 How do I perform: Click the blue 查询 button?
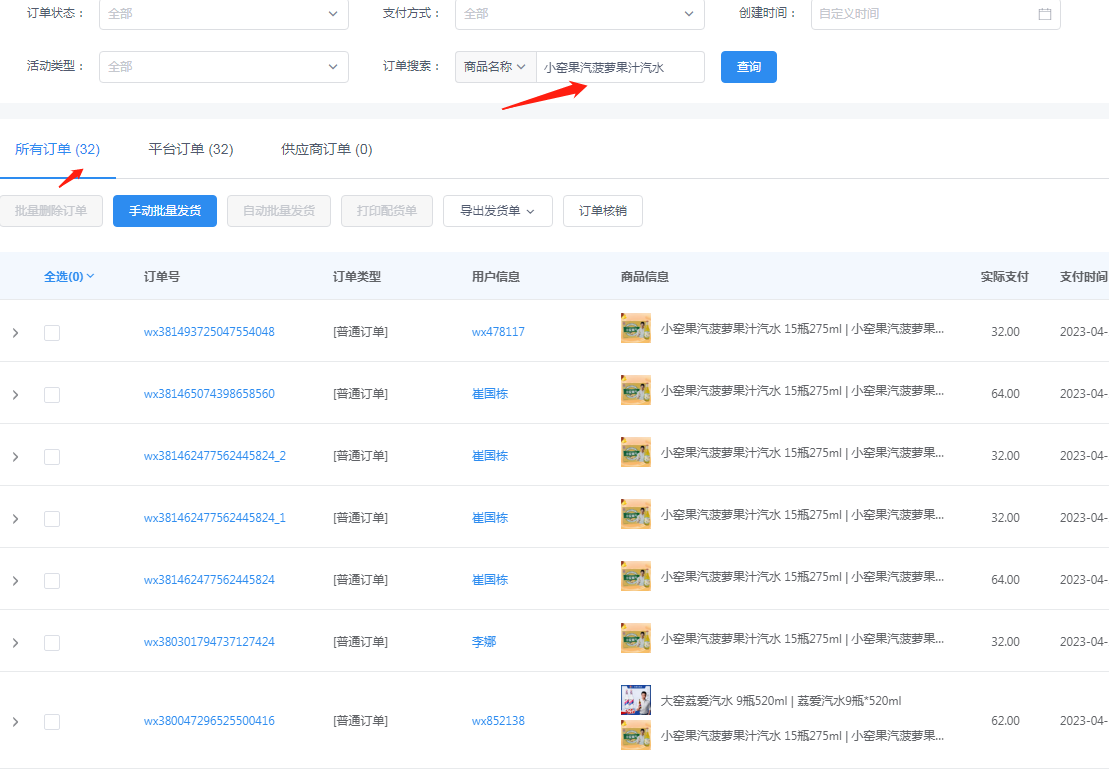748,67
